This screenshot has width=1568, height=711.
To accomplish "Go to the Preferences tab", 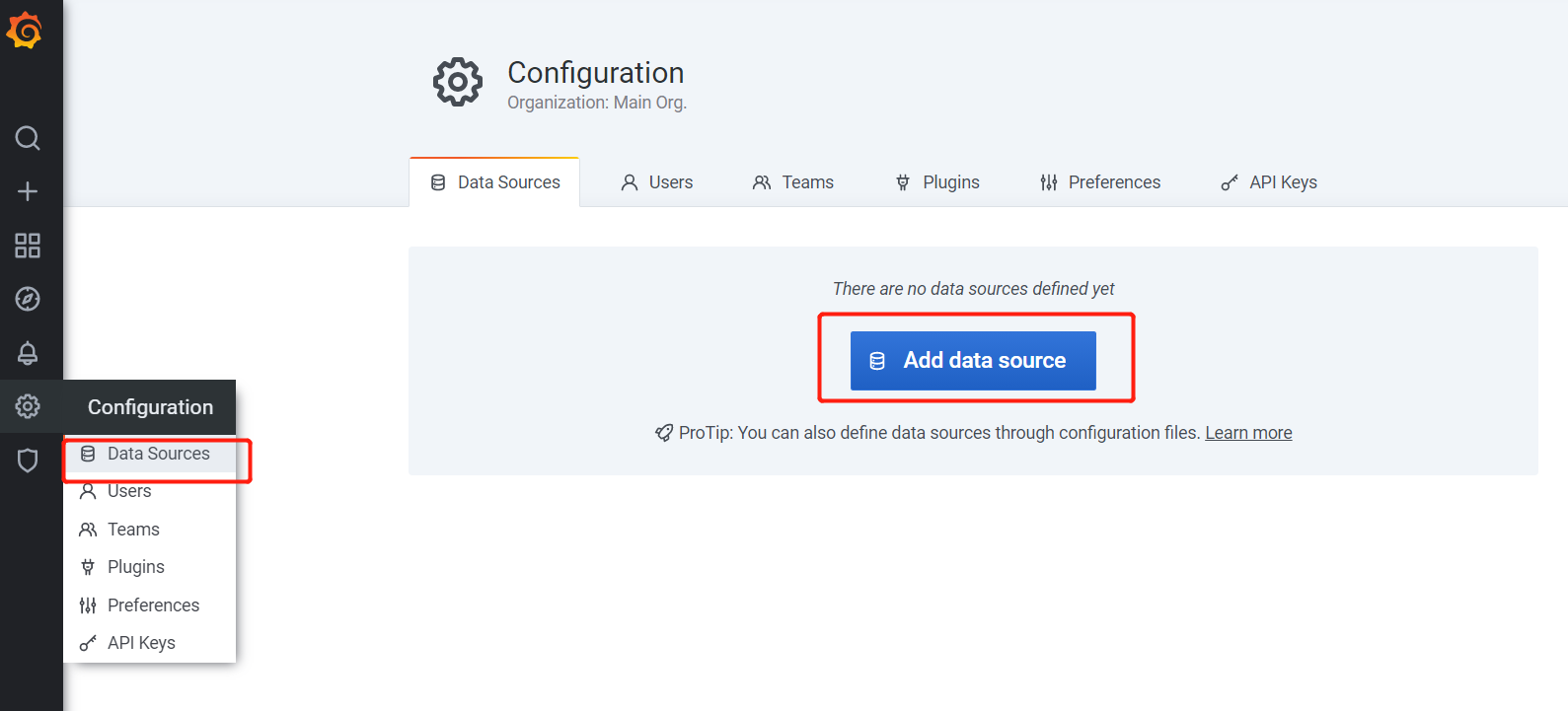I will click(x=1100, y=182).
